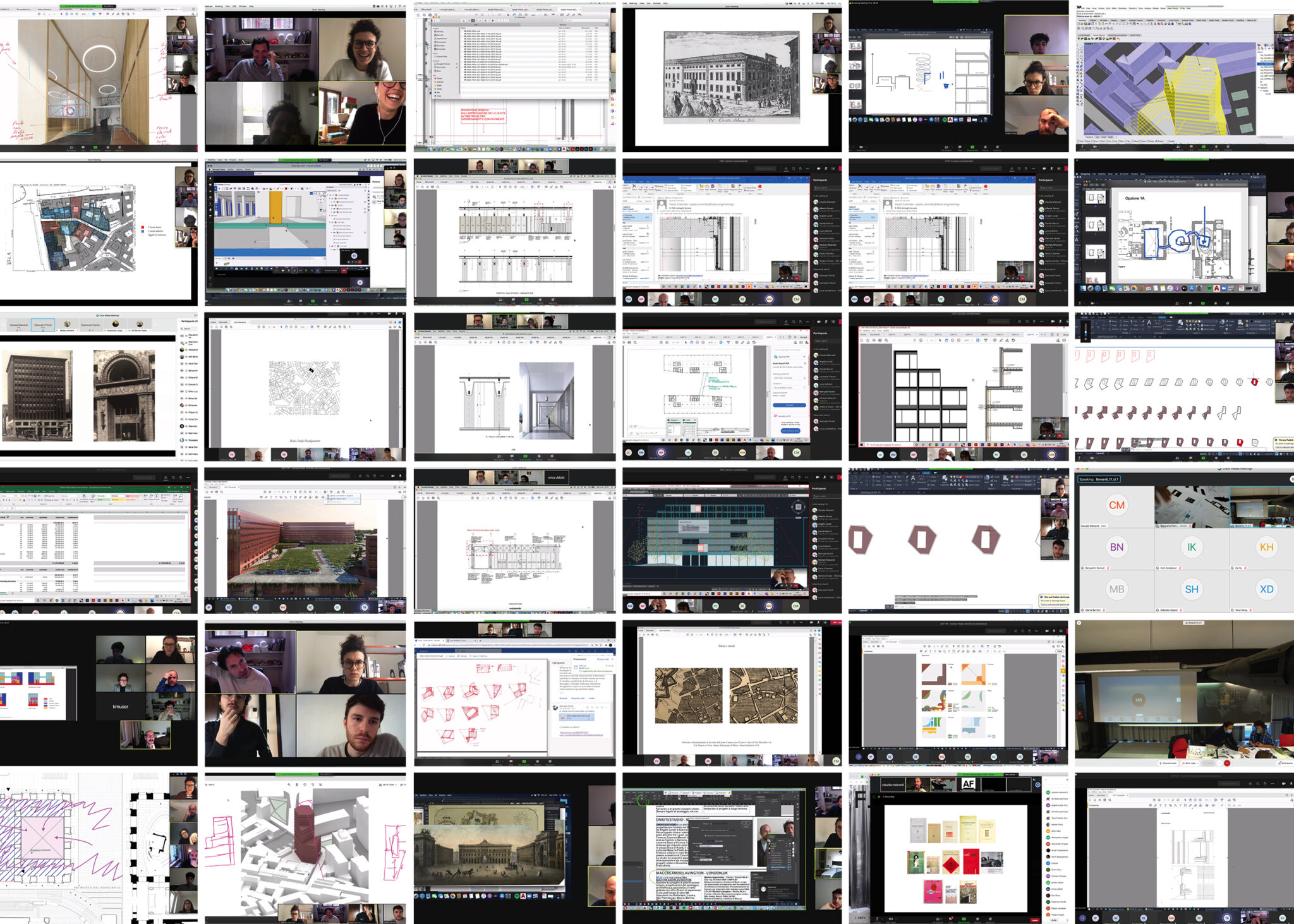Expand a layer node in Rhino's layer panel
Screen dimensions: 1294x924
pyautogui.click(x=1259, y=87)
